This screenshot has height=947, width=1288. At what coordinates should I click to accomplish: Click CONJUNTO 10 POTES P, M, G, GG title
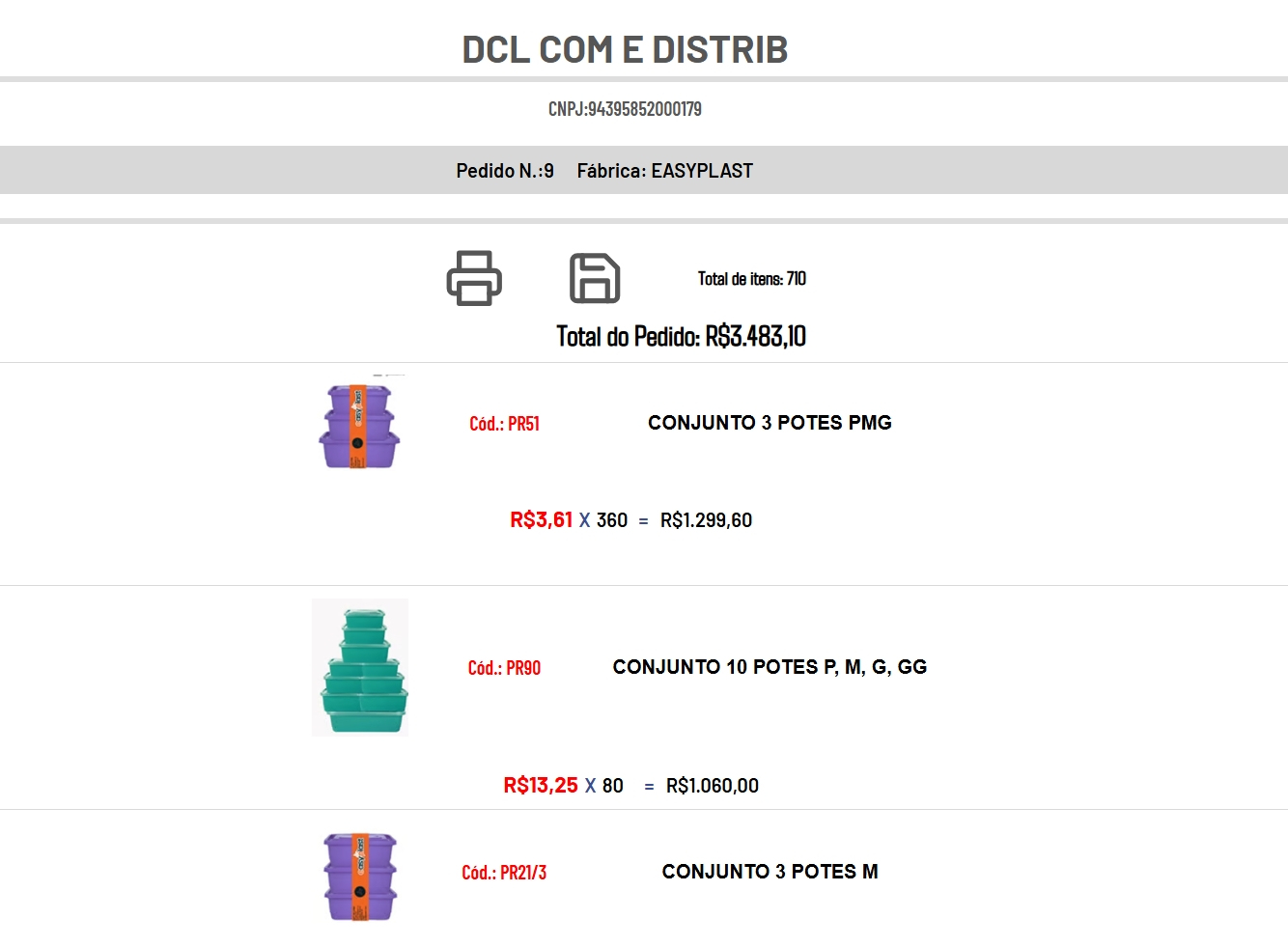click(x=770, y=667)
